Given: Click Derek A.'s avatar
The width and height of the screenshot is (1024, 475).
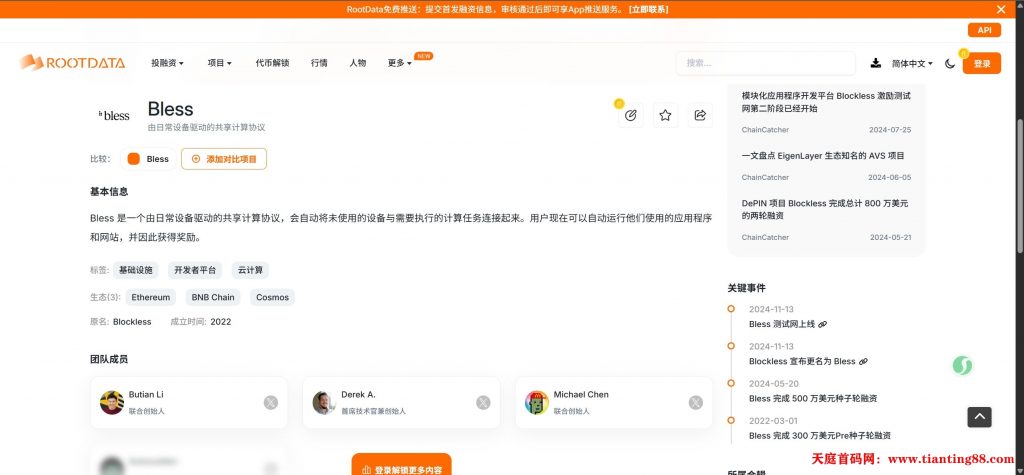Looking at the screenshot, I should point(324,402).
